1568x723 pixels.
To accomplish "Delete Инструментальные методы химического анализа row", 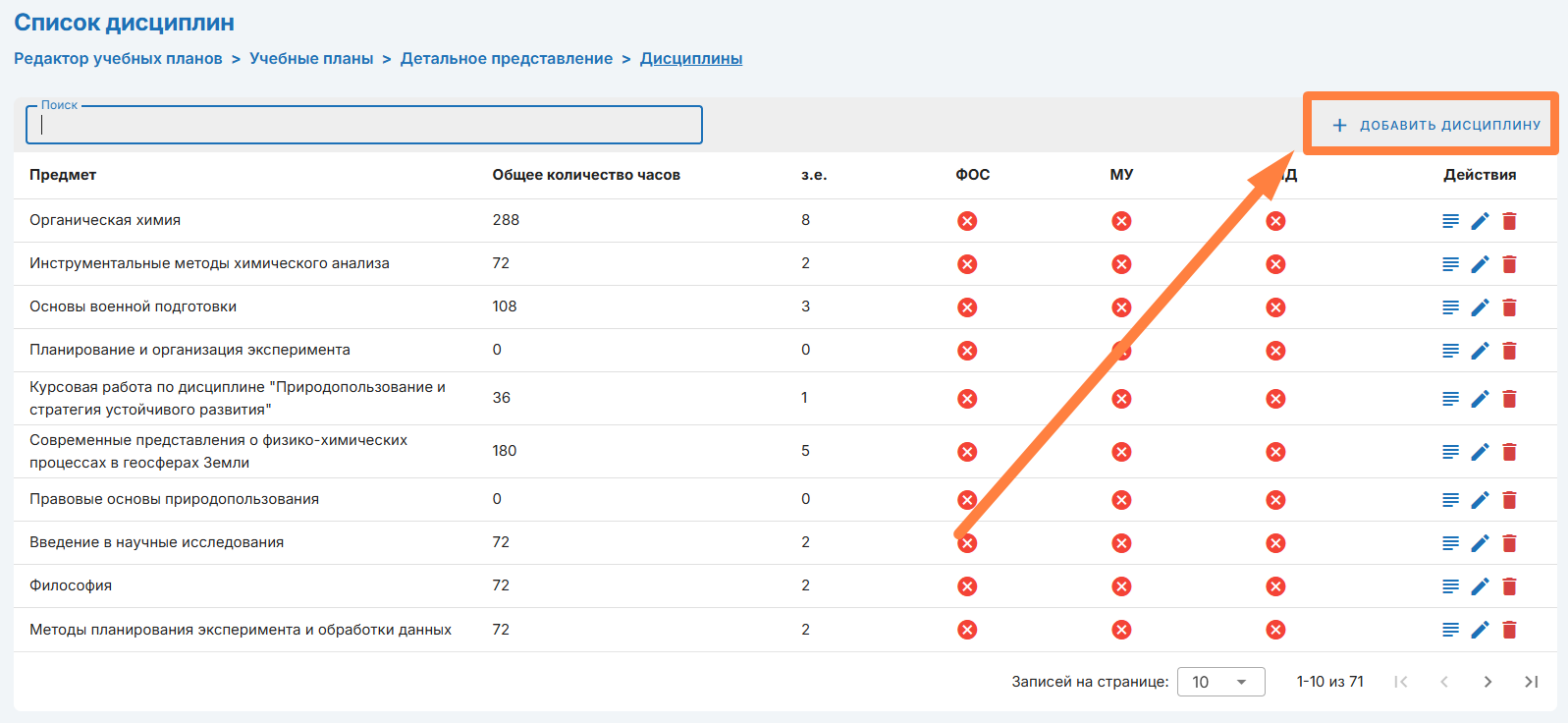I will (x=1509, y=264).
